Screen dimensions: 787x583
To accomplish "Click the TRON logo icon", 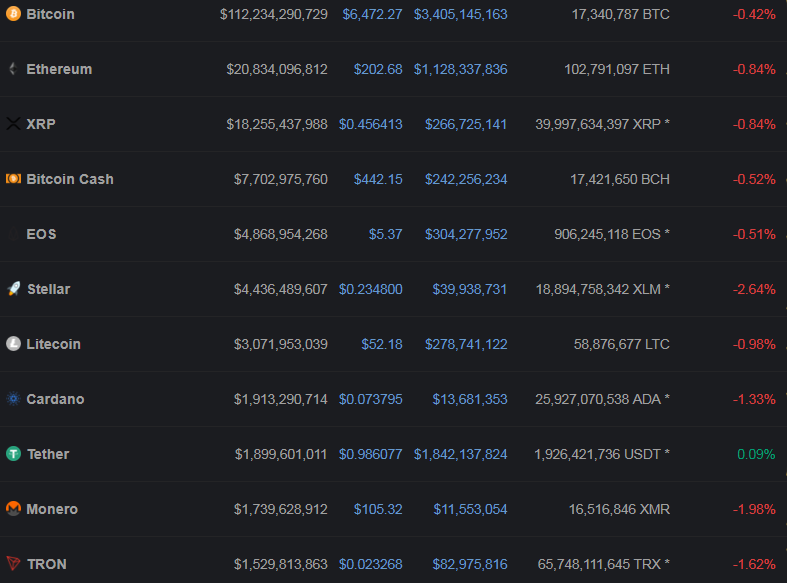I will 13,564.
